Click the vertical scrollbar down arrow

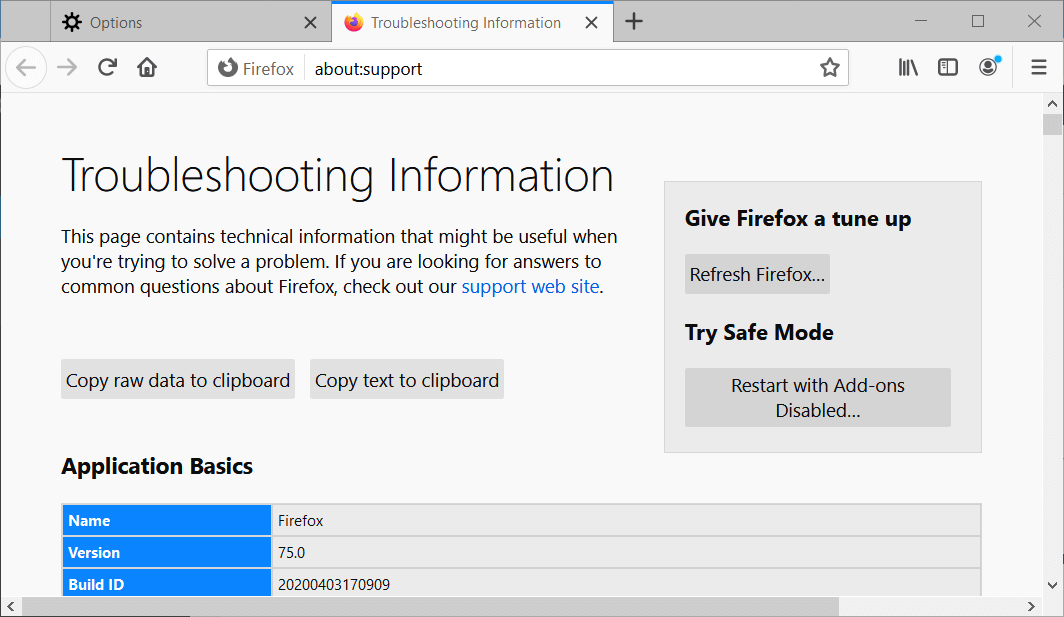[x=1052, y=585]
